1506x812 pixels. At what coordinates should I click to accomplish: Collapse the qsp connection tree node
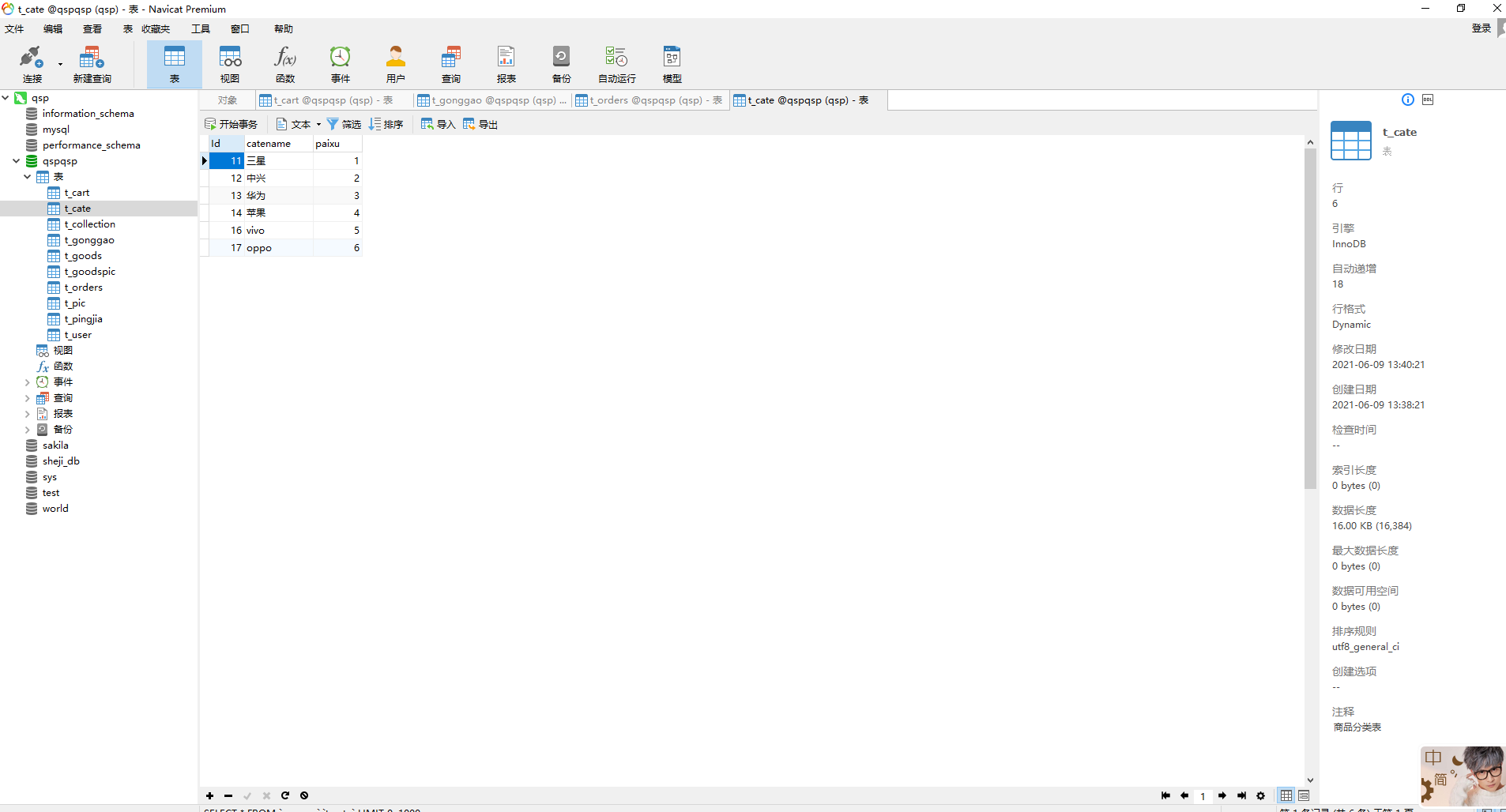pyautogui.click(x=6, y=98)
